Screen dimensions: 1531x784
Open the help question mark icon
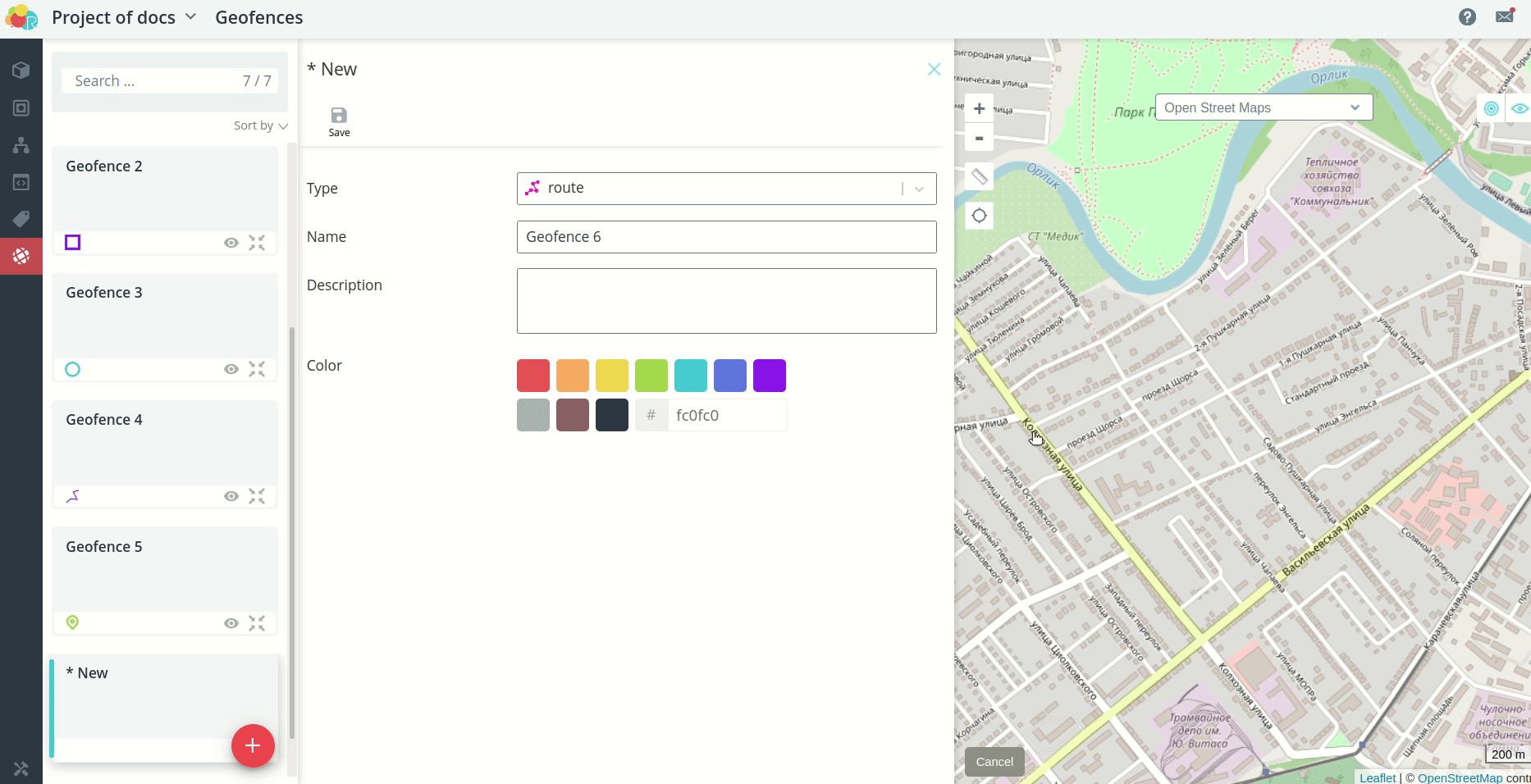pos(1467,17)
